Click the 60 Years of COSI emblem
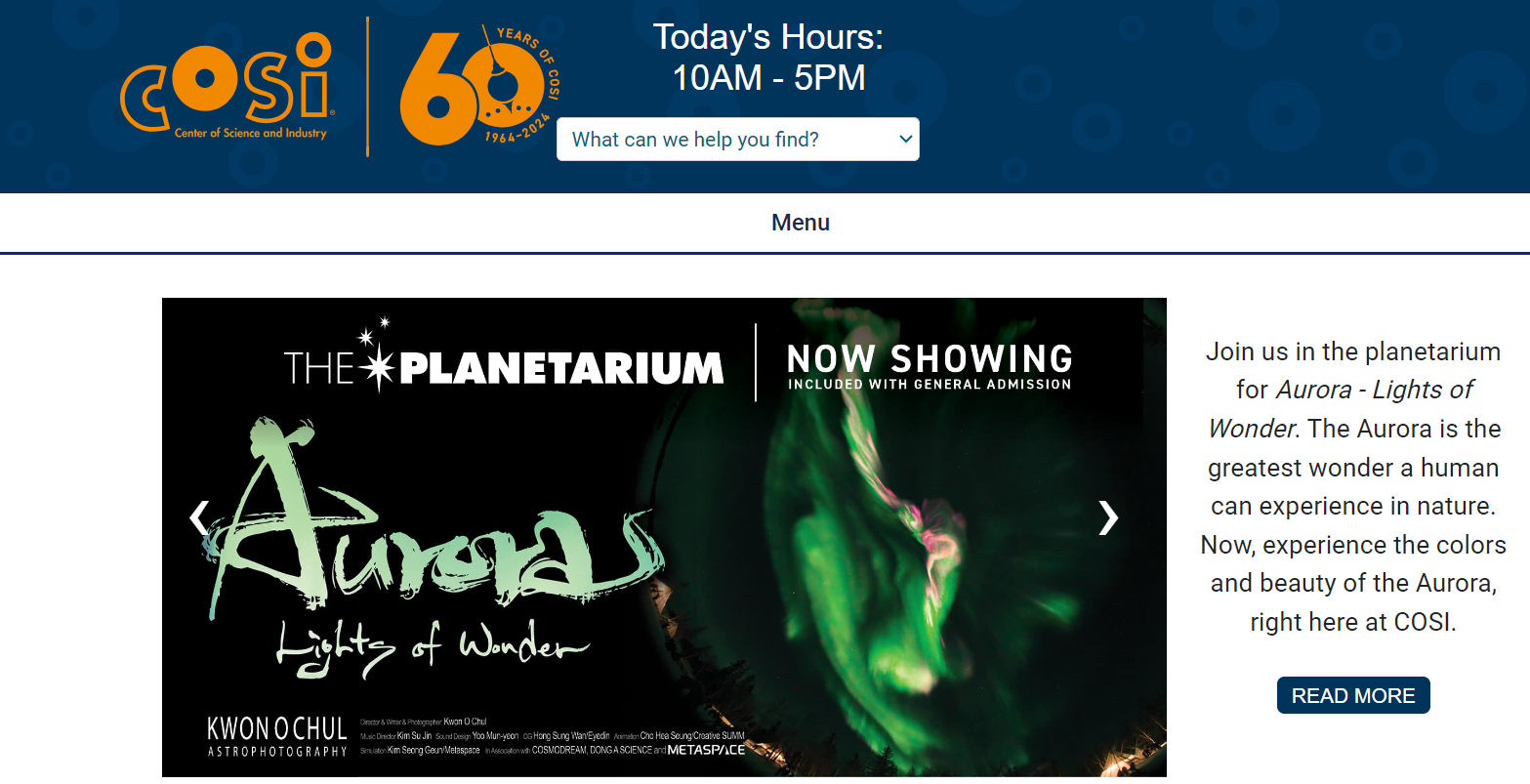The width and height of the screenshot is (1530, 784). [x=479, y=87]
